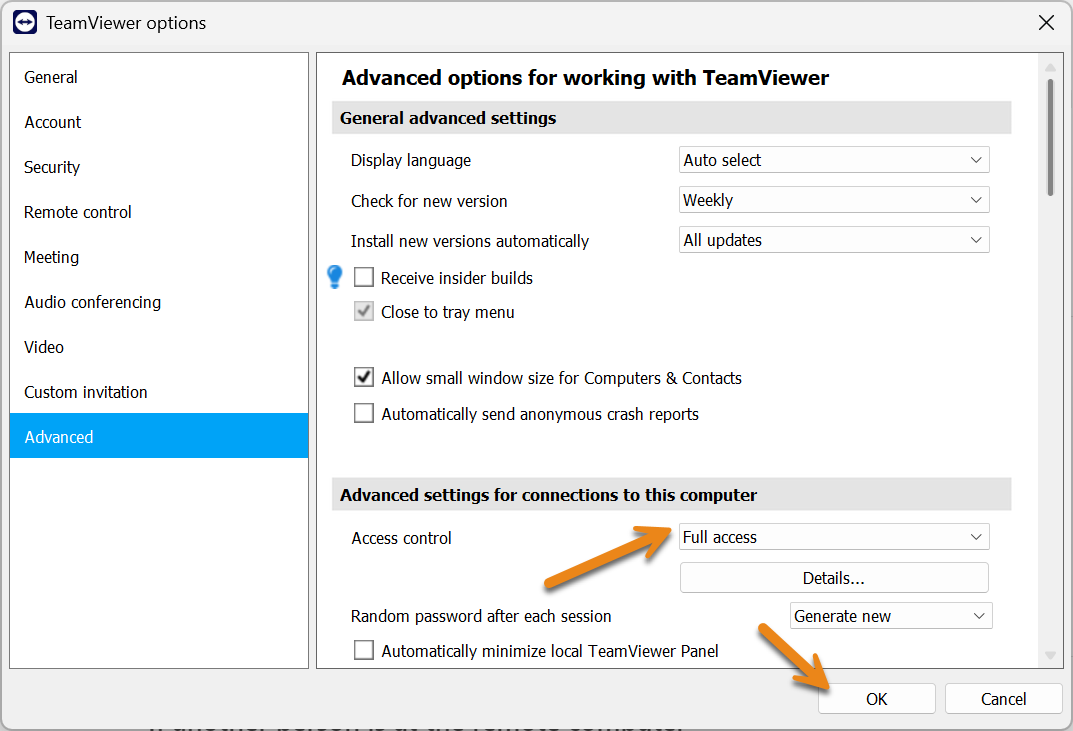Open the Check for new version dropdown
Screen dimensions: 1073x731
click(x=834, y=200)
